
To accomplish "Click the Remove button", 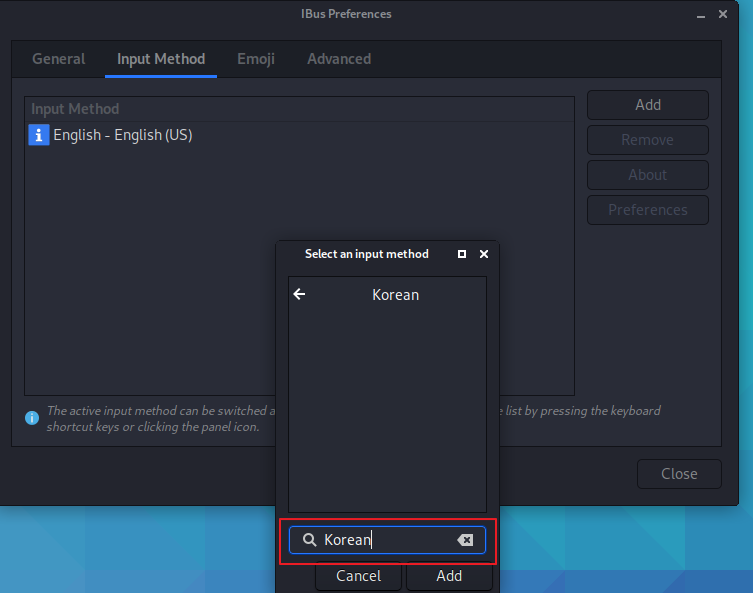I will pos(648,140).
